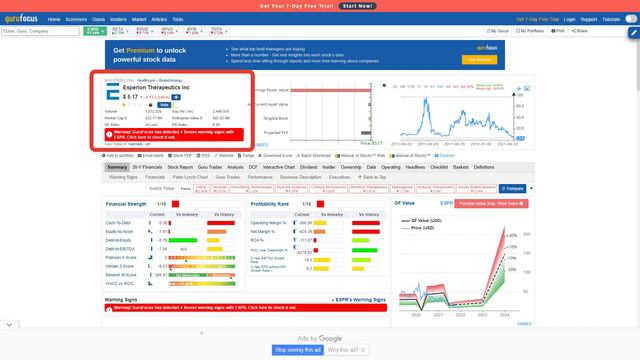Click the blue plus button beside the price
The height and width of the screenshot is (360, 640).
point(176,97)
